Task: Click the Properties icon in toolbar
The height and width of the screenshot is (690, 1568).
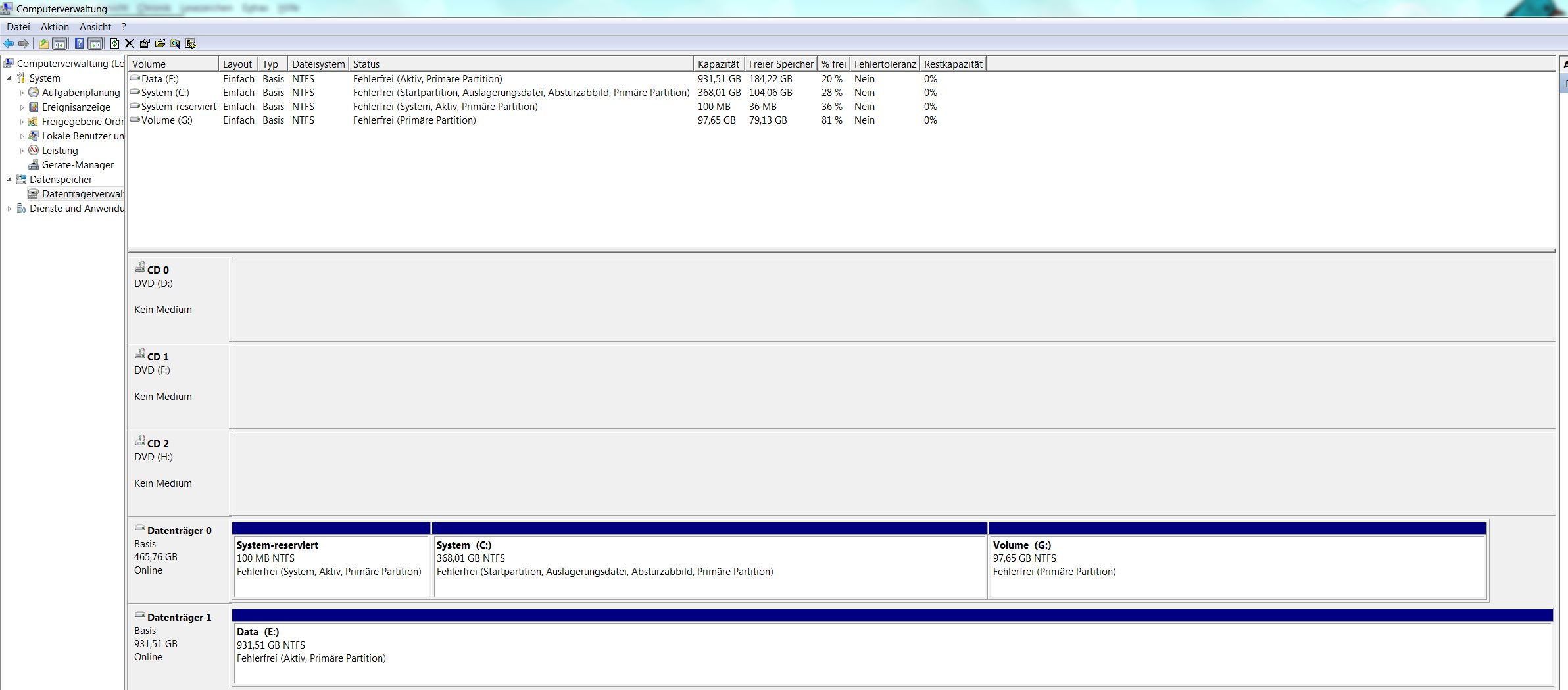Action: click(x=145, y=43)
